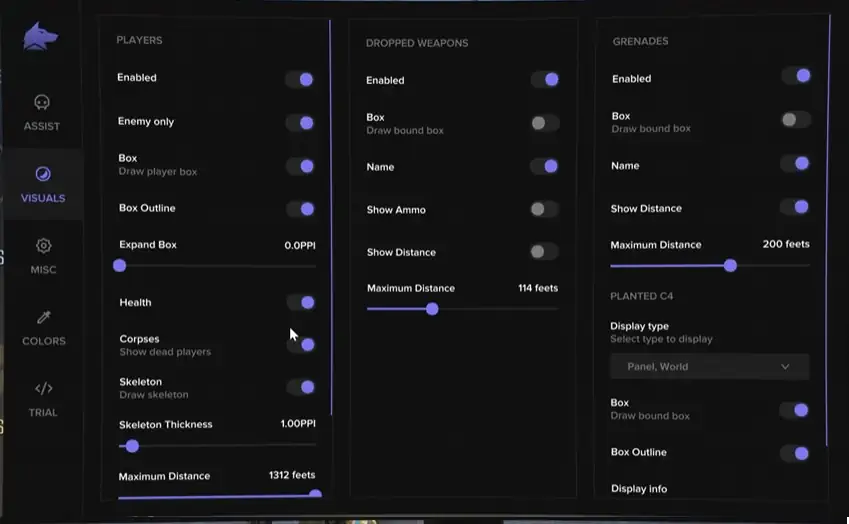Click Dropped Weapons Maximum Distance slider handle

pos(432,309)
